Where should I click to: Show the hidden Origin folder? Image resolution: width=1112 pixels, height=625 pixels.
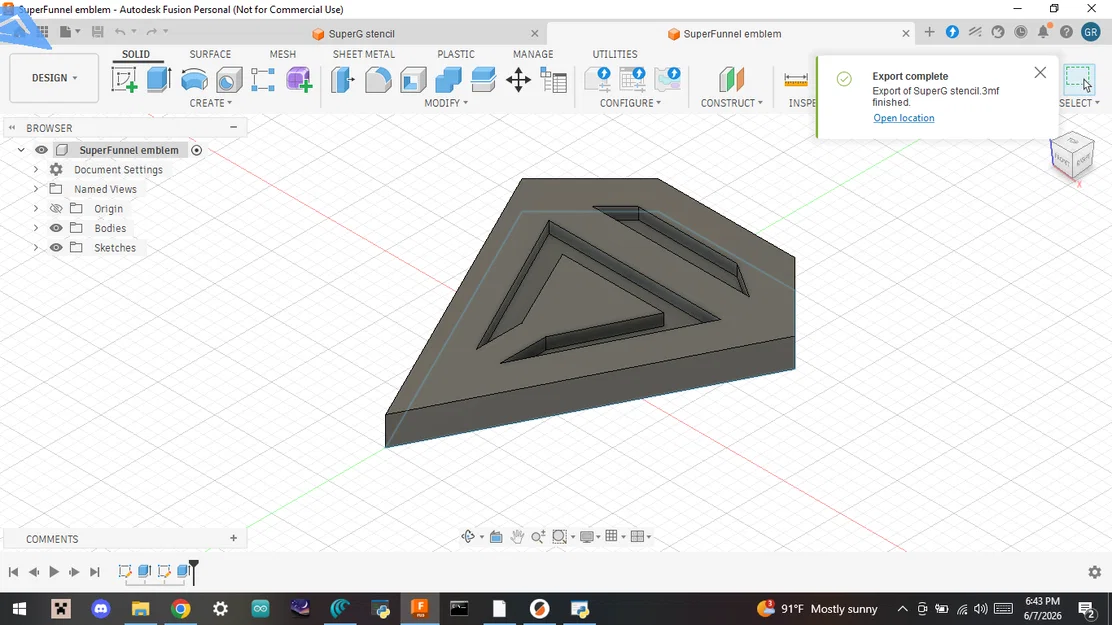56,209
